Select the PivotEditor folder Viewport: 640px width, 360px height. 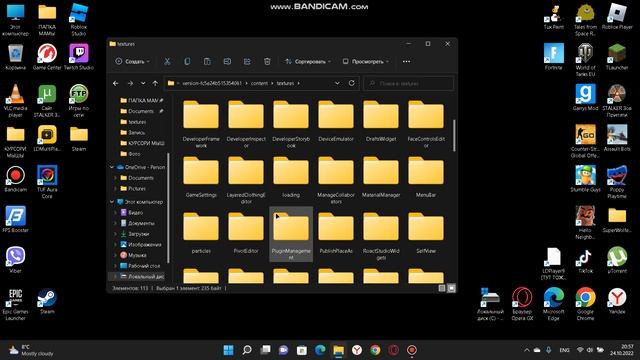(x=246, y=233)
